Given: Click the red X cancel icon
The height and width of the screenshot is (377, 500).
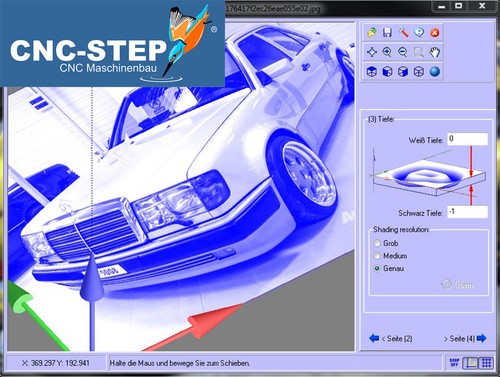Looking at the screenshot, I should [x=435, y=32].
